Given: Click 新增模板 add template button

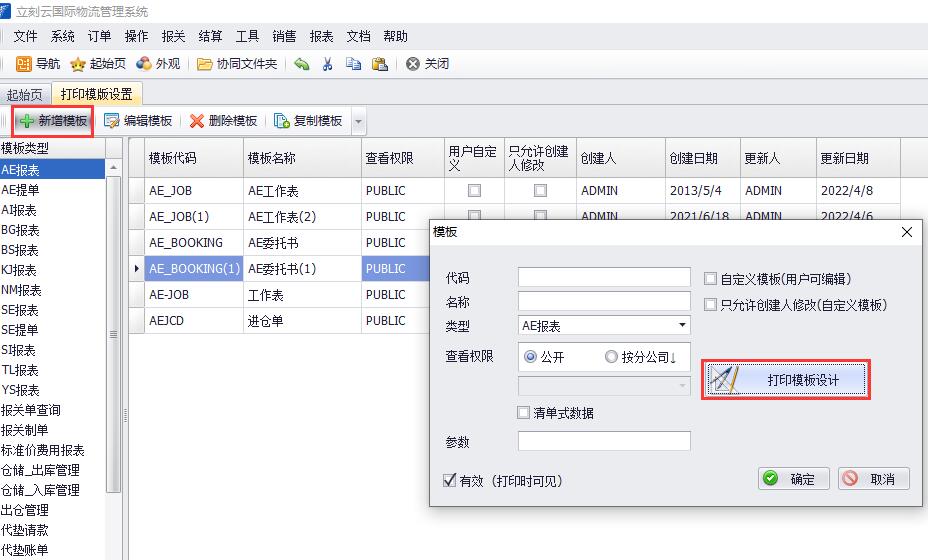Looking at the screenshot, I should tap(53, 121).
